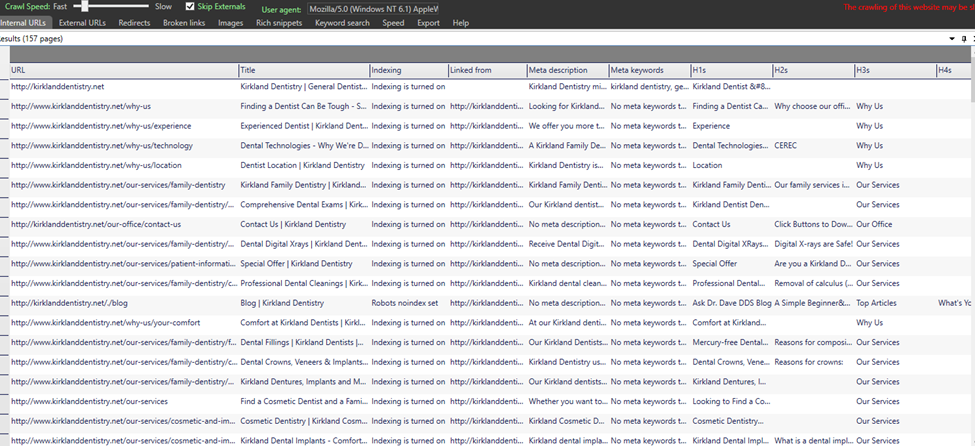Click 'Digital X-rays are Safe!' H2 cell

click(x=814, y=244)
